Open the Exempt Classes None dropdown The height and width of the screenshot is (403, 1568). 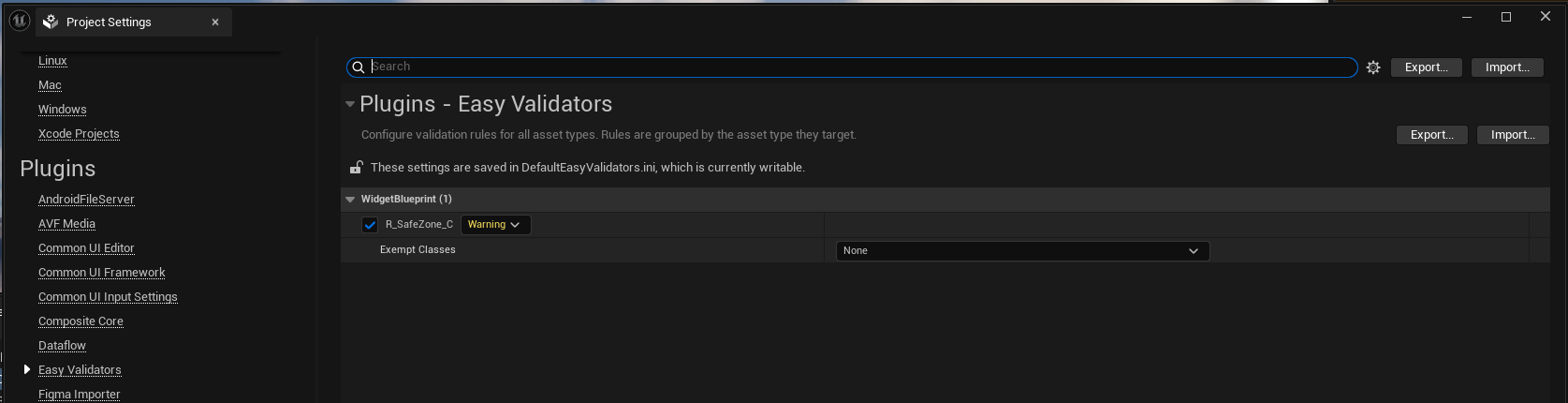1022,251
